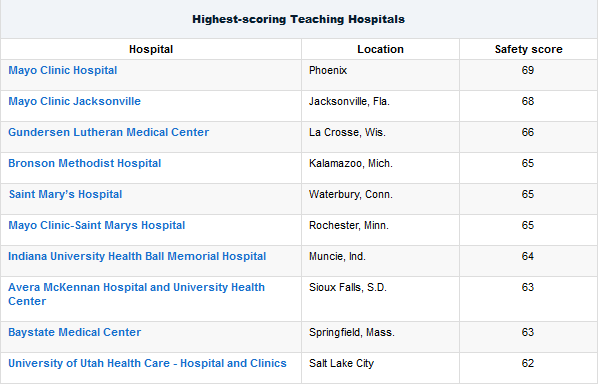The width and height of the screenshot is (598, 384).
Task: Click the Saint Mary's Hospital link
Action: [x=65, y=194]
